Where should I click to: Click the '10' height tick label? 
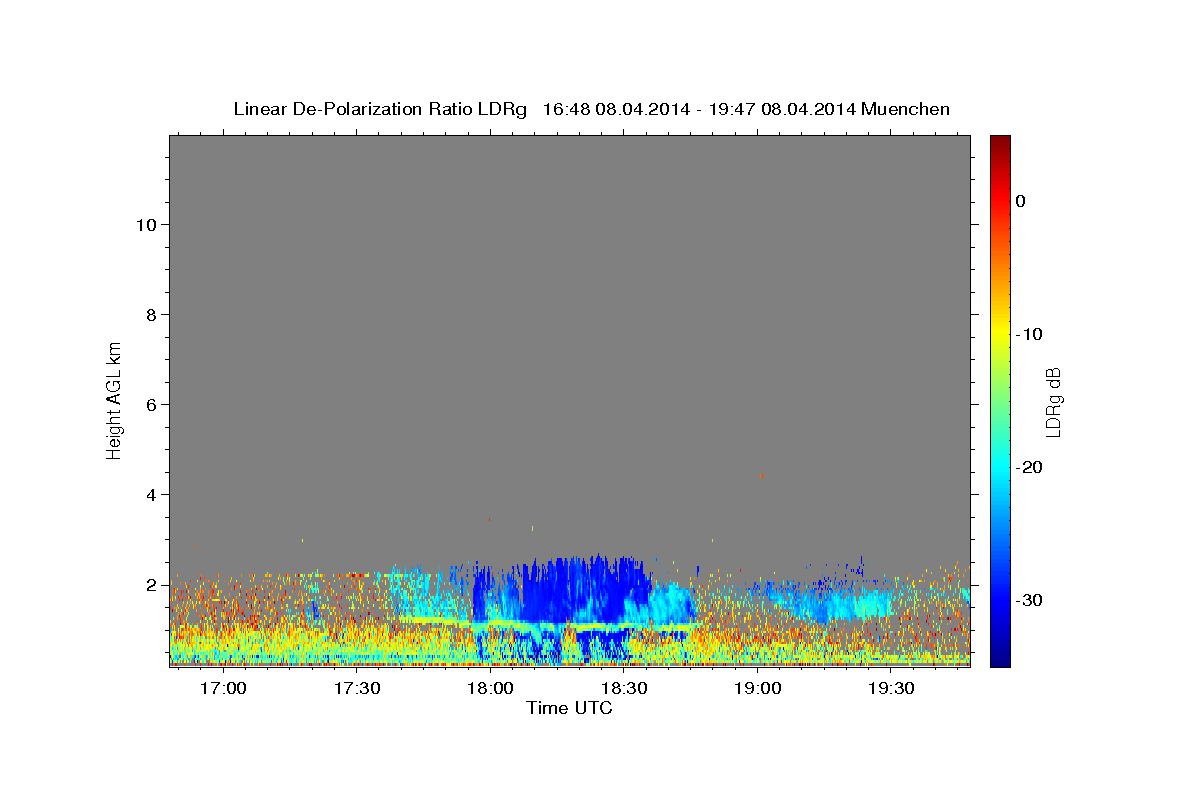145,224
